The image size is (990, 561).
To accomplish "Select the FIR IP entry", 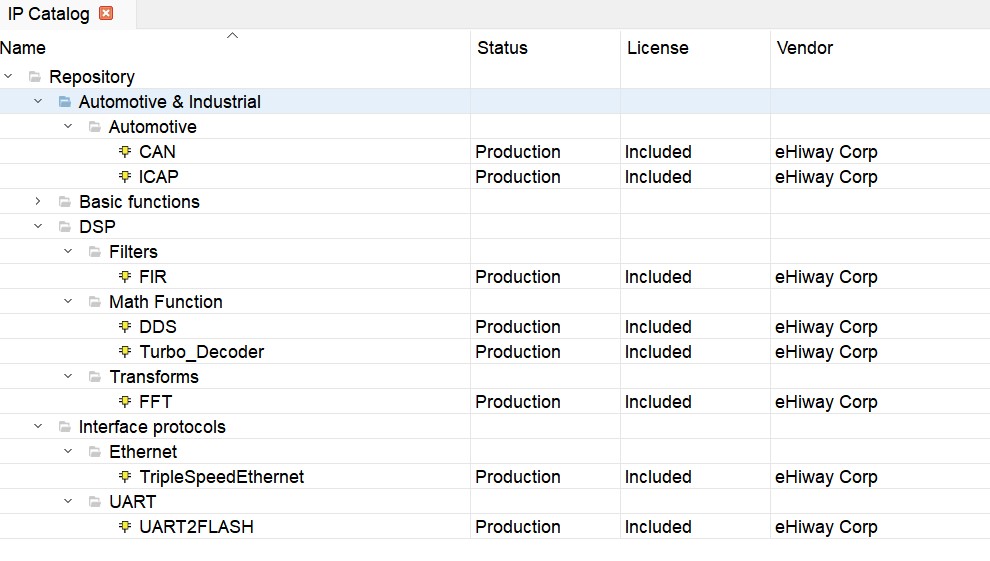I will (153, 277).
